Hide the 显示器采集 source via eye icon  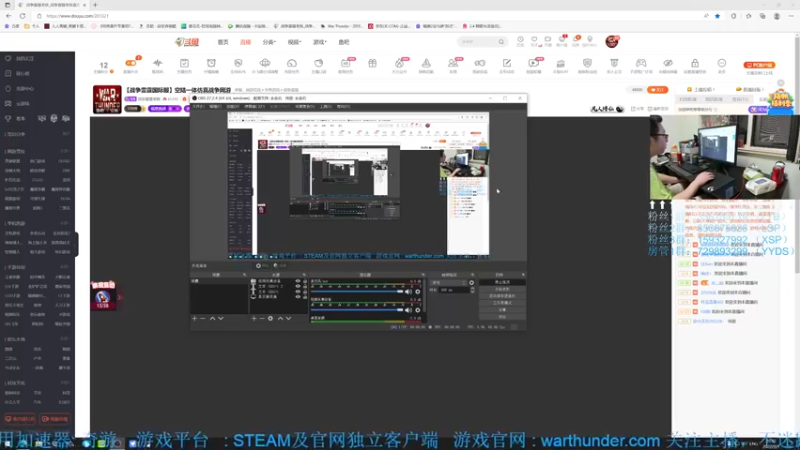click(x=298, y=296)
